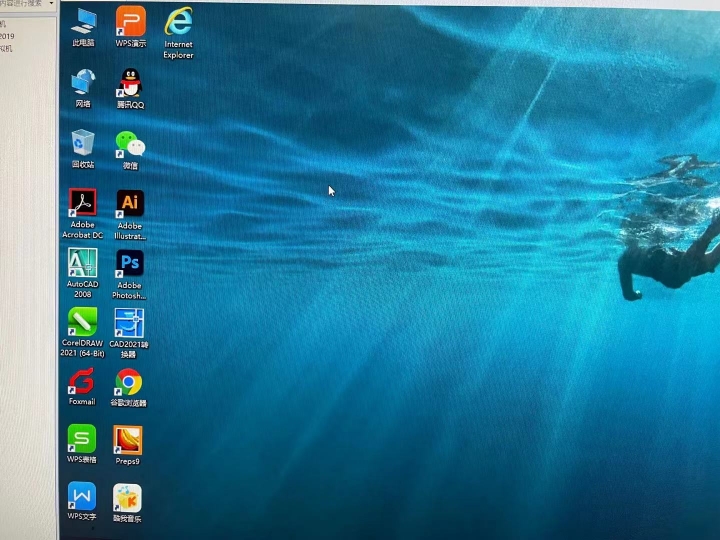Open the search box dropdown arrow
This screenshot has width=720, height=540.
click(x=51, y=4)
